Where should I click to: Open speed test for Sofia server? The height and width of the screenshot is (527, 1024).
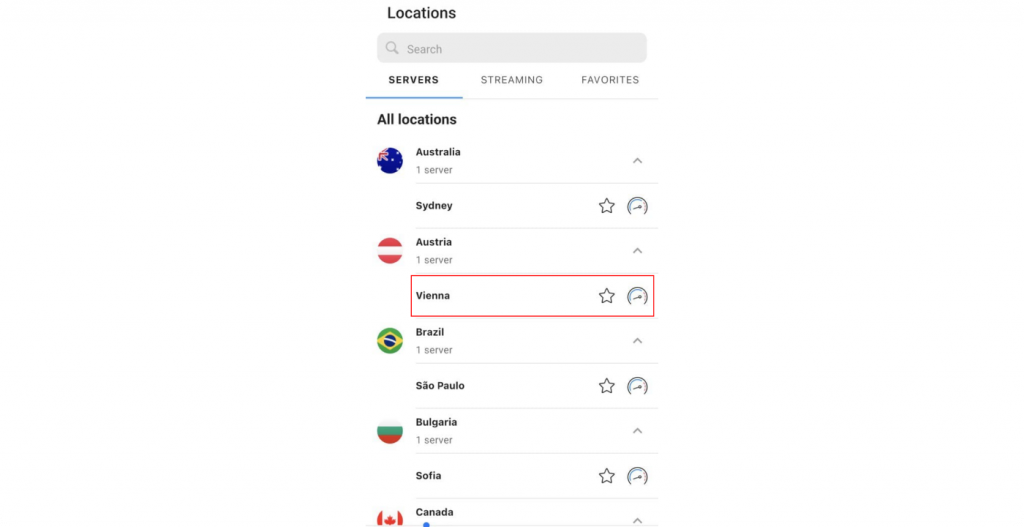pyautogui.click(x=637, y=476)
